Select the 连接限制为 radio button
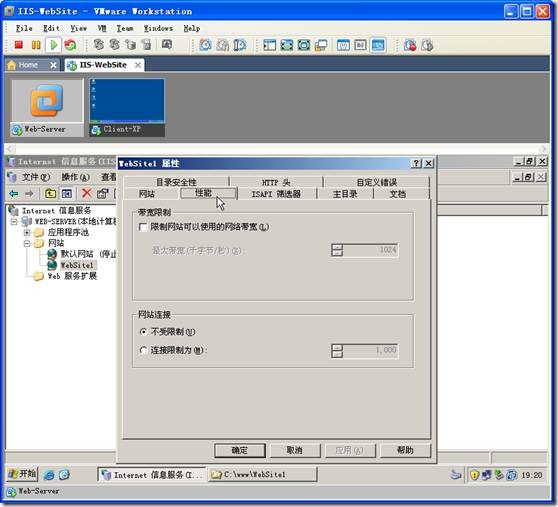558x507 pixels. pyautogui.click(x=143, y=350)
